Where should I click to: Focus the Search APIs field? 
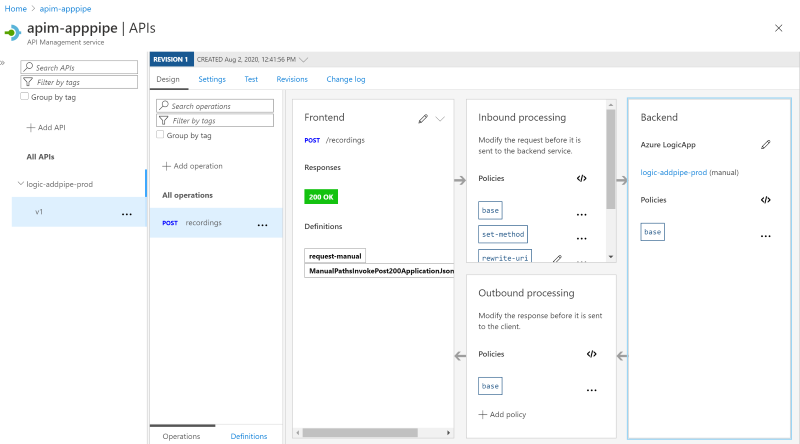pyautogui.click(x=79, y=67)
